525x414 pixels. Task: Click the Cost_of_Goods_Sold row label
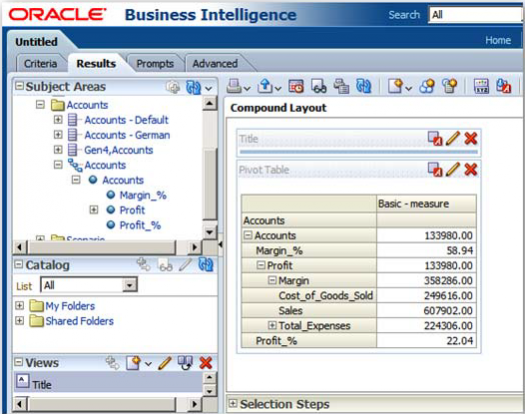pyautogui.click(x=325, y=295)
